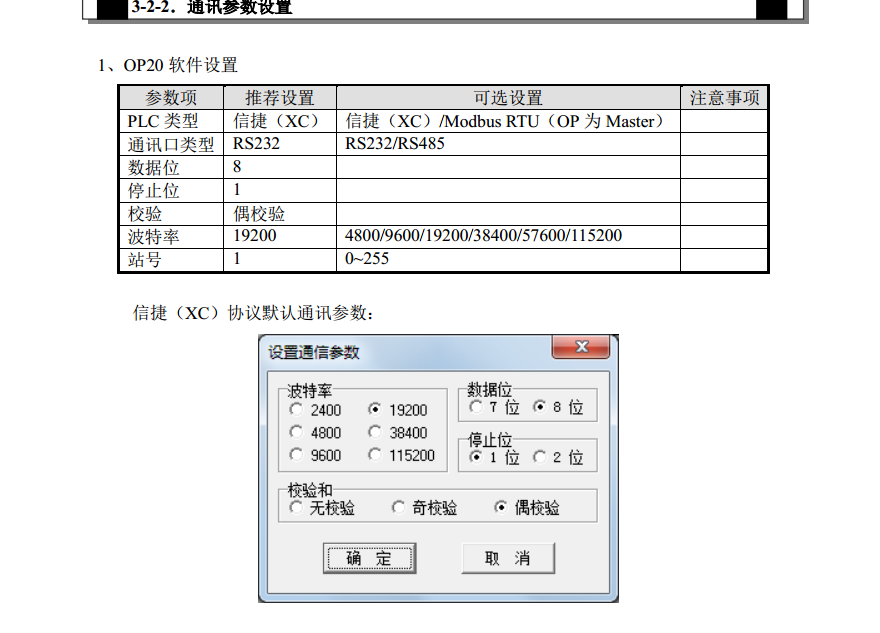
Task: Close the 设置通信参数 dialog
Action: click(580, 348)
